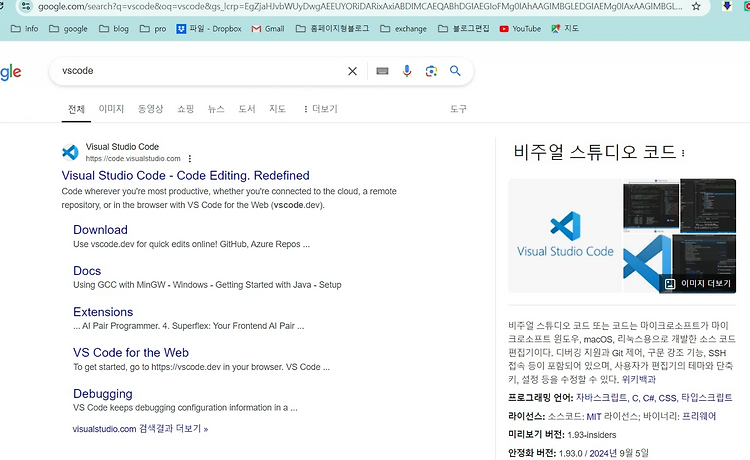This screenshot has height=460, width=750.
Task: Click the 2024년 release date link
Action: click(603, 453)
